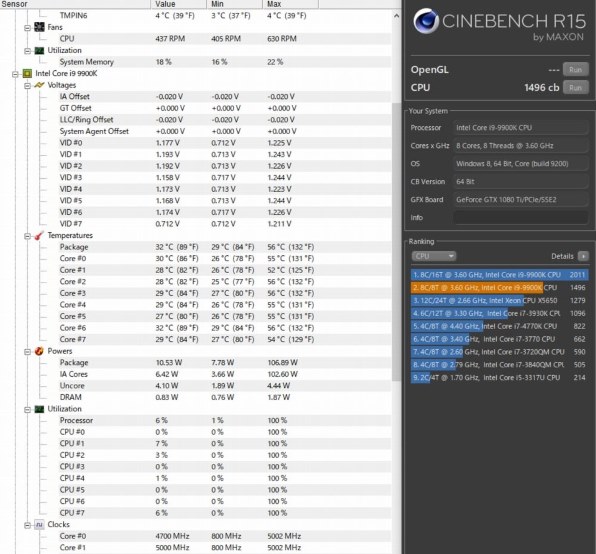
Task: Collapse the Powers node
Action: tap(27, 352)
